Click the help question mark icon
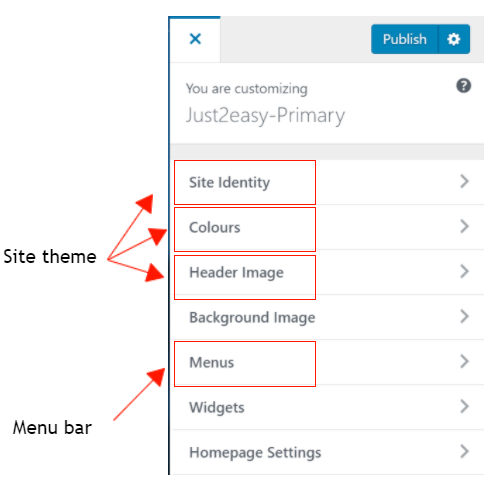The width and height of the screenshot is (504, 495). pyautogui.click(x=463, y=86)
